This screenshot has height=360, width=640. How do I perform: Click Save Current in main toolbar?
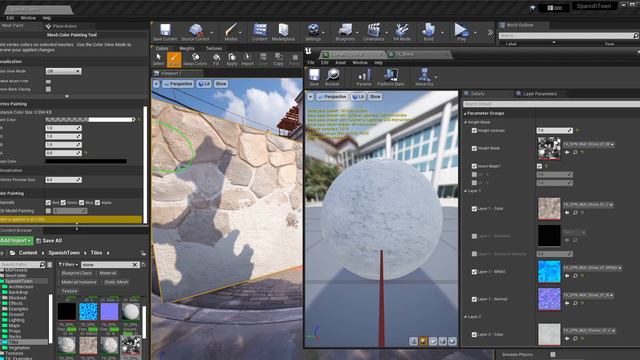tap(165, 32)
